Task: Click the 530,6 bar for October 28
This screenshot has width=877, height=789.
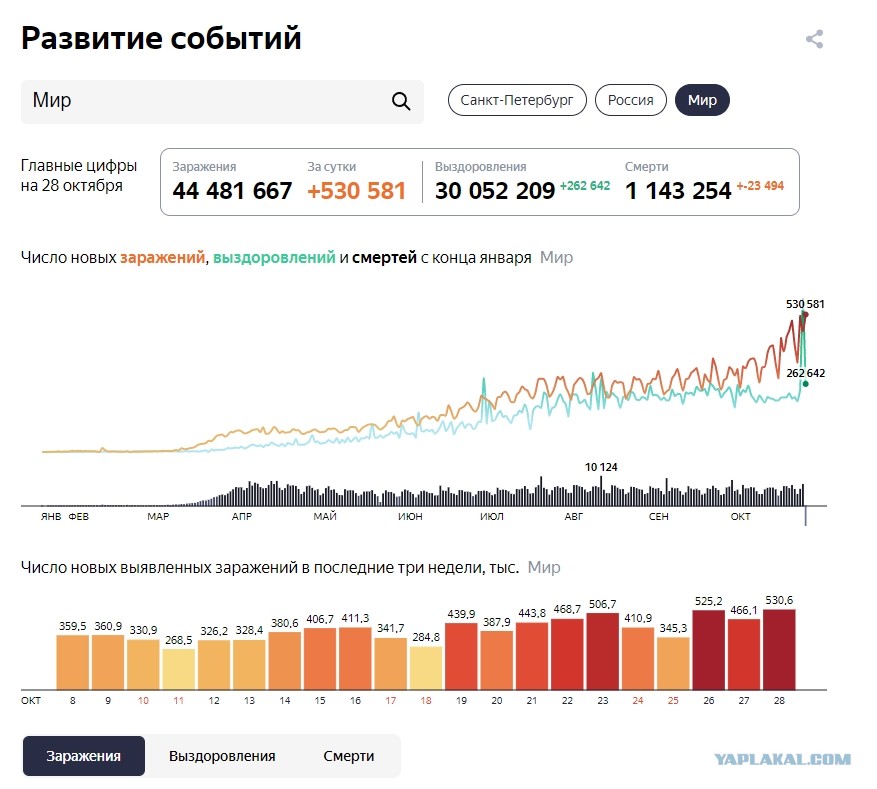Action: 779,650
